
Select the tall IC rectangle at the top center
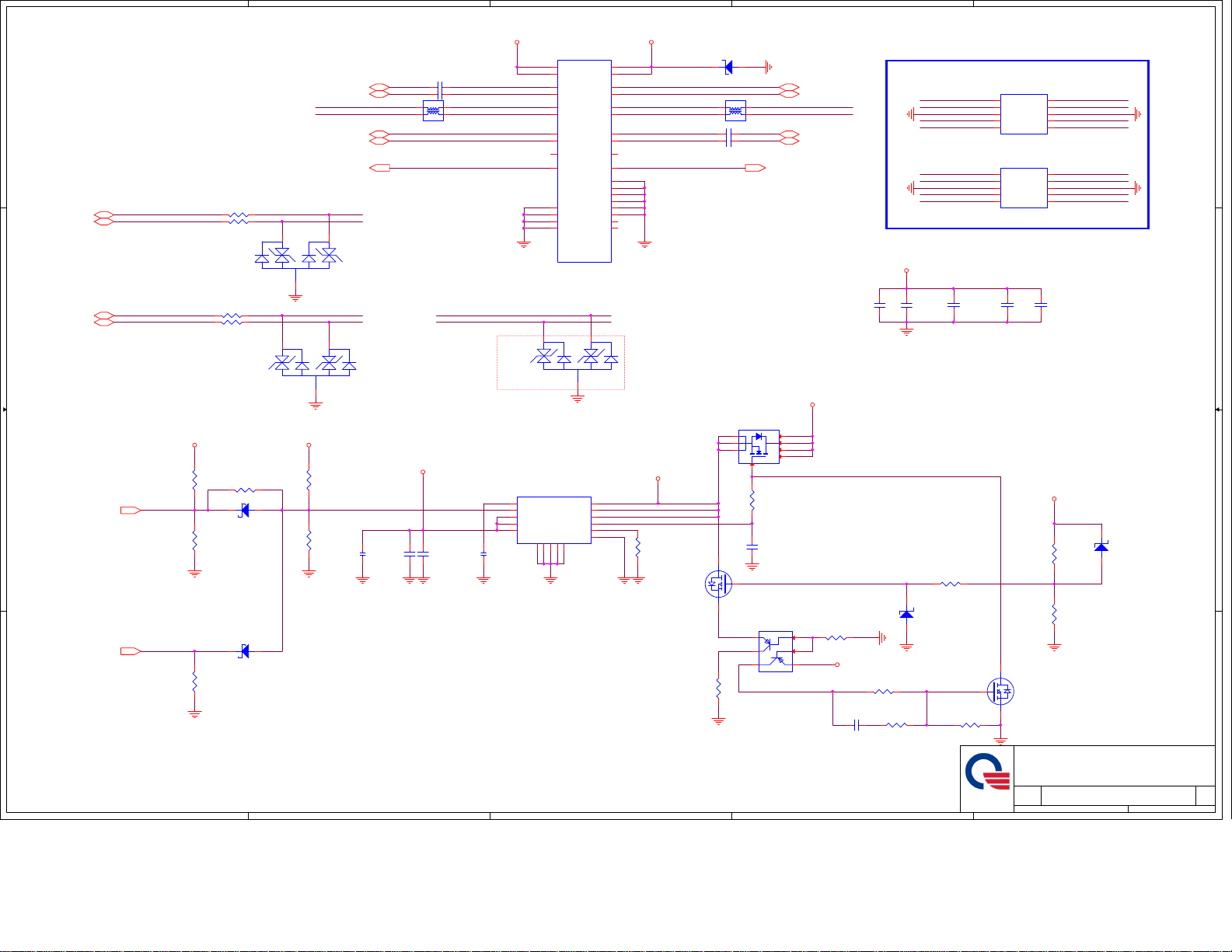585,161
